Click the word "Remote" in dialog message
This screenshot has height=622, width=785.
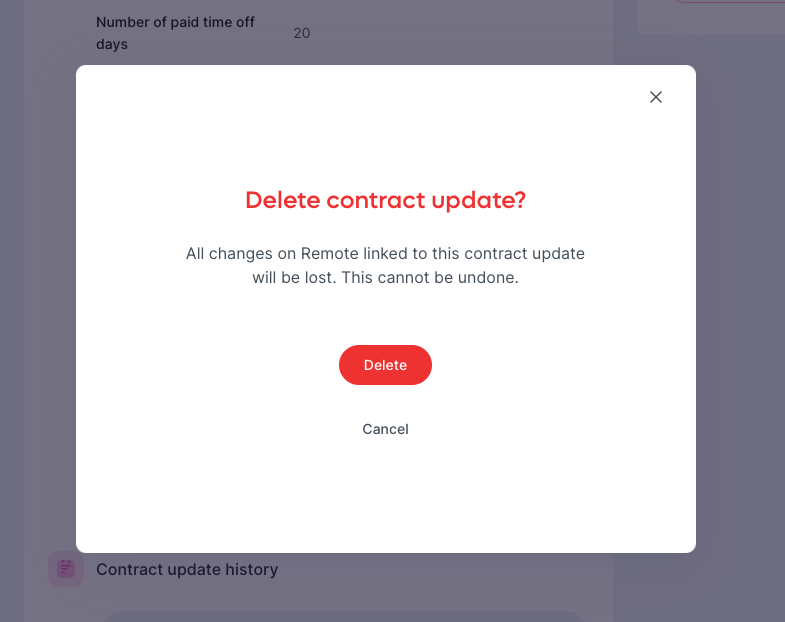coord(329,253)
